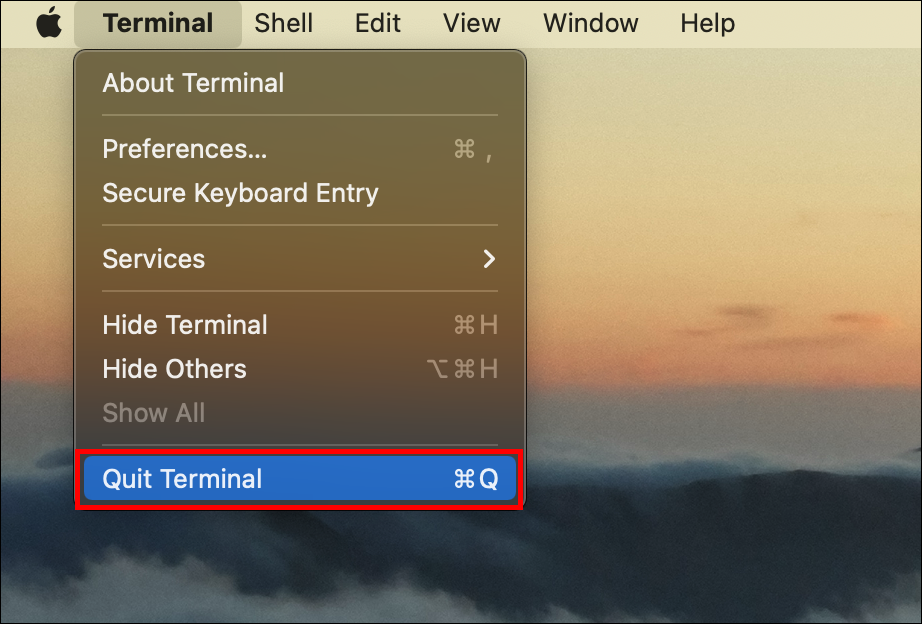922x624 pixels.
Task: Open the Window menu
Action: tap(591, 23)
